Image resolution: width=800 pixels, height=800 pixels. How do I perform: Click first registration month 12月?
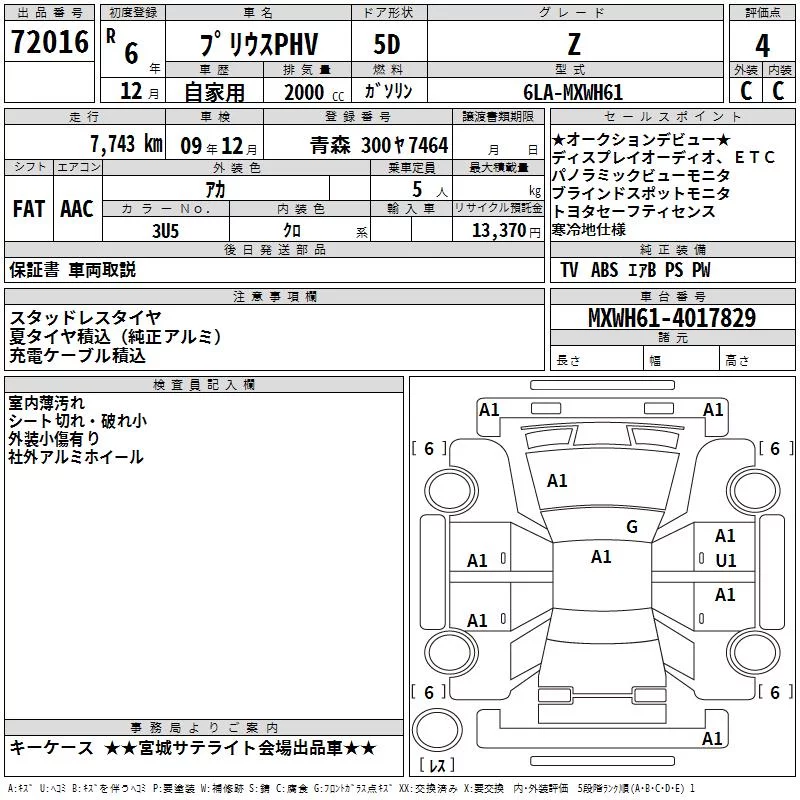pos(140,91)
